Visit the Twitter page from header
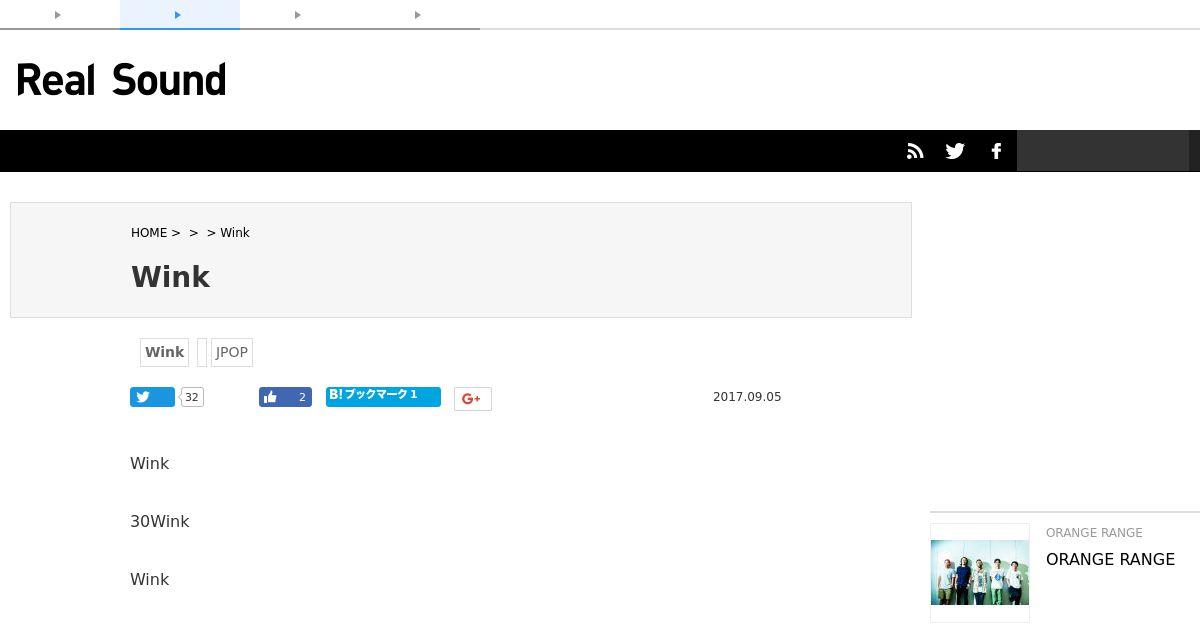 click(955, 151)
